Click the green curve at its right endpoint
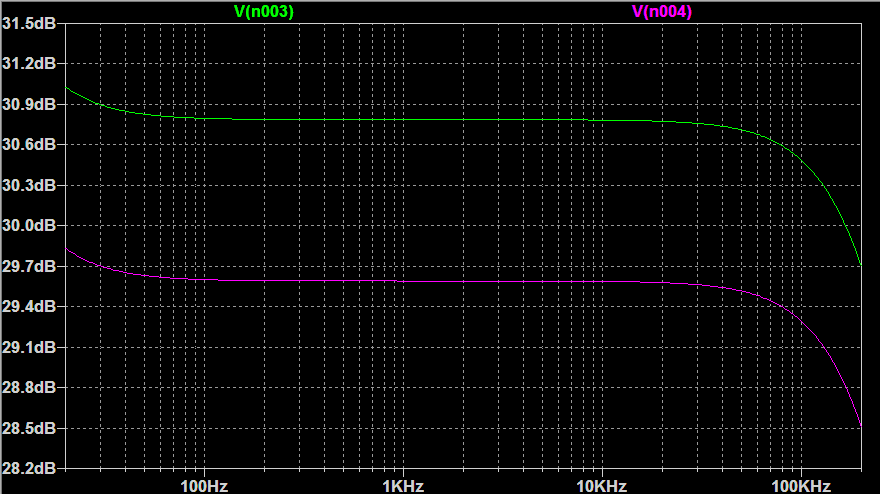This screenshot has width=880, height=494. (x=860, y=265)
